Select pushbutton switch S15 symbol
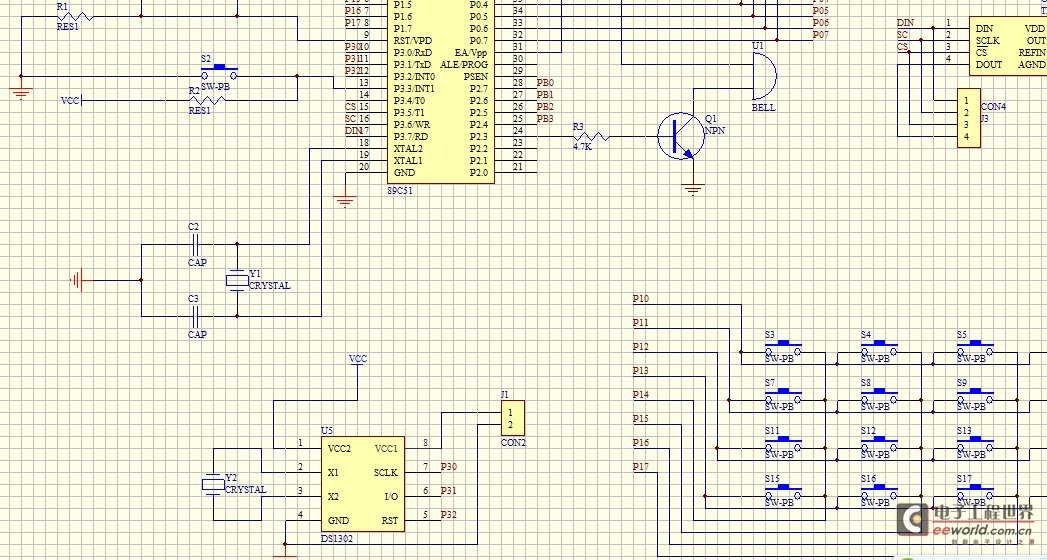 coord(783,491)
